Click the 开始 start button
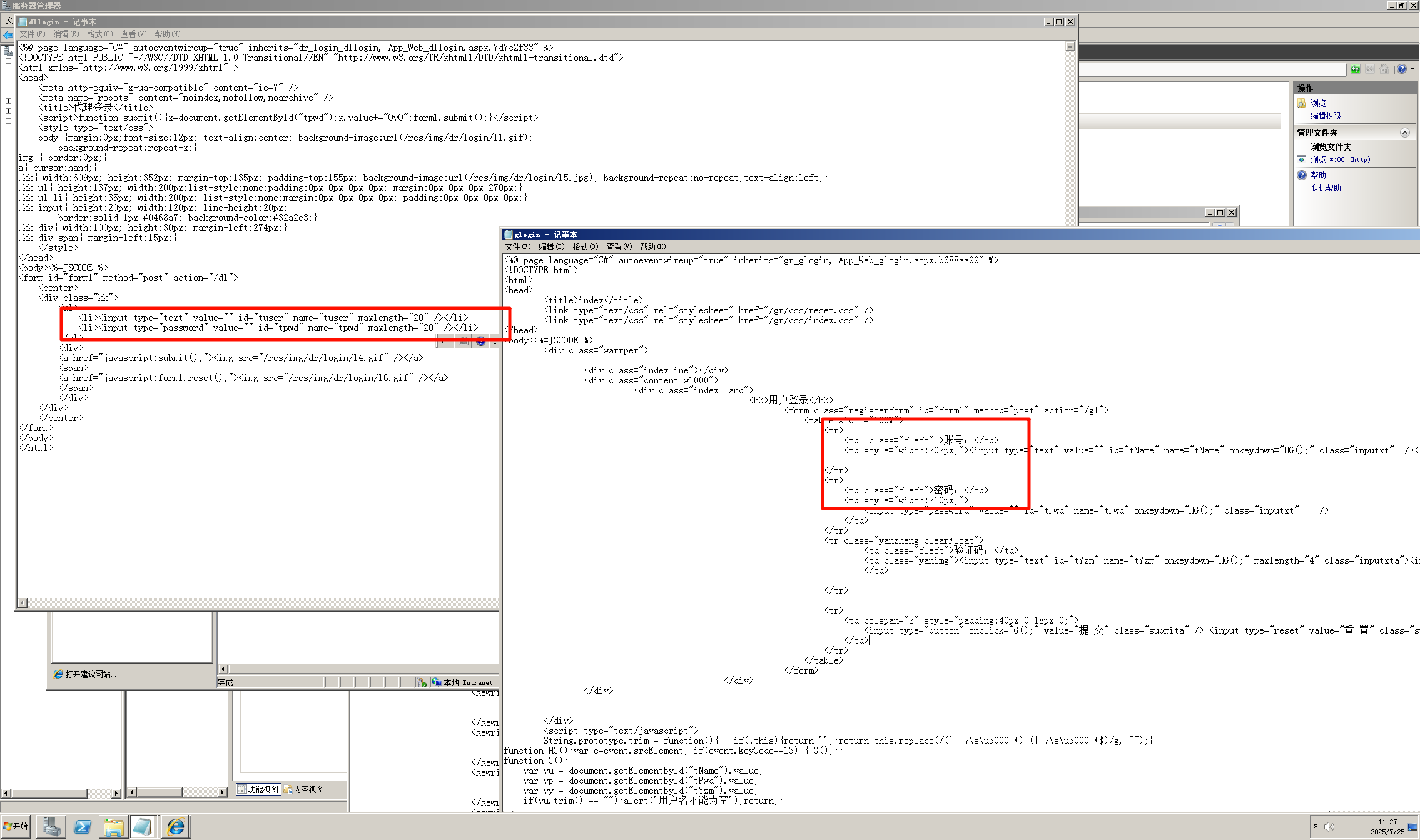 pyautogui.click(x=16, y=826)
